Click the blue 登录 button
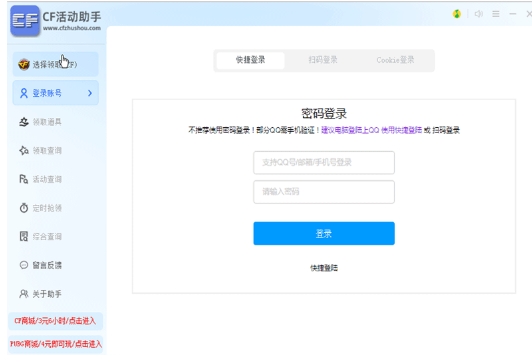This screenshot has height=363, width=532. click(x=324, y=233)
